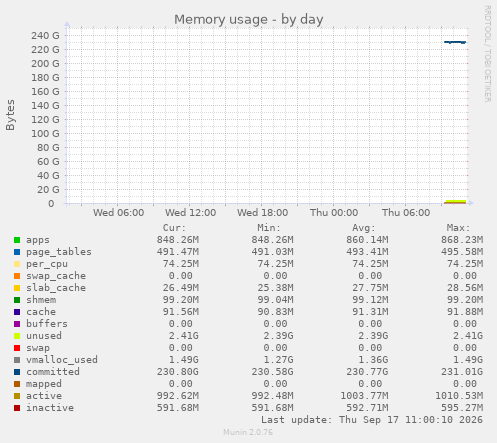The height and width of the screenshot is (443, 497).
Task: Click the 'swap_cache' legend label
Action: pos(56,276)
